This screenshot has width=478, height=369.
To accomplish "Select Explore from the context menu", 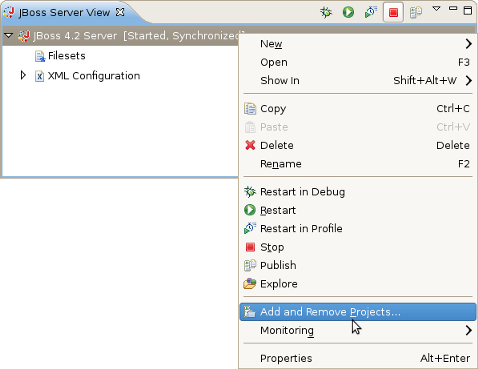I will pyautogui.click(x=358, y=284).
